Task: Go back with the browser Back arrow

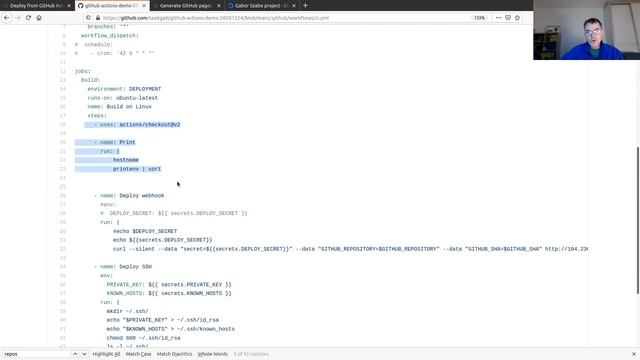Action: click(x=7, y=18)
